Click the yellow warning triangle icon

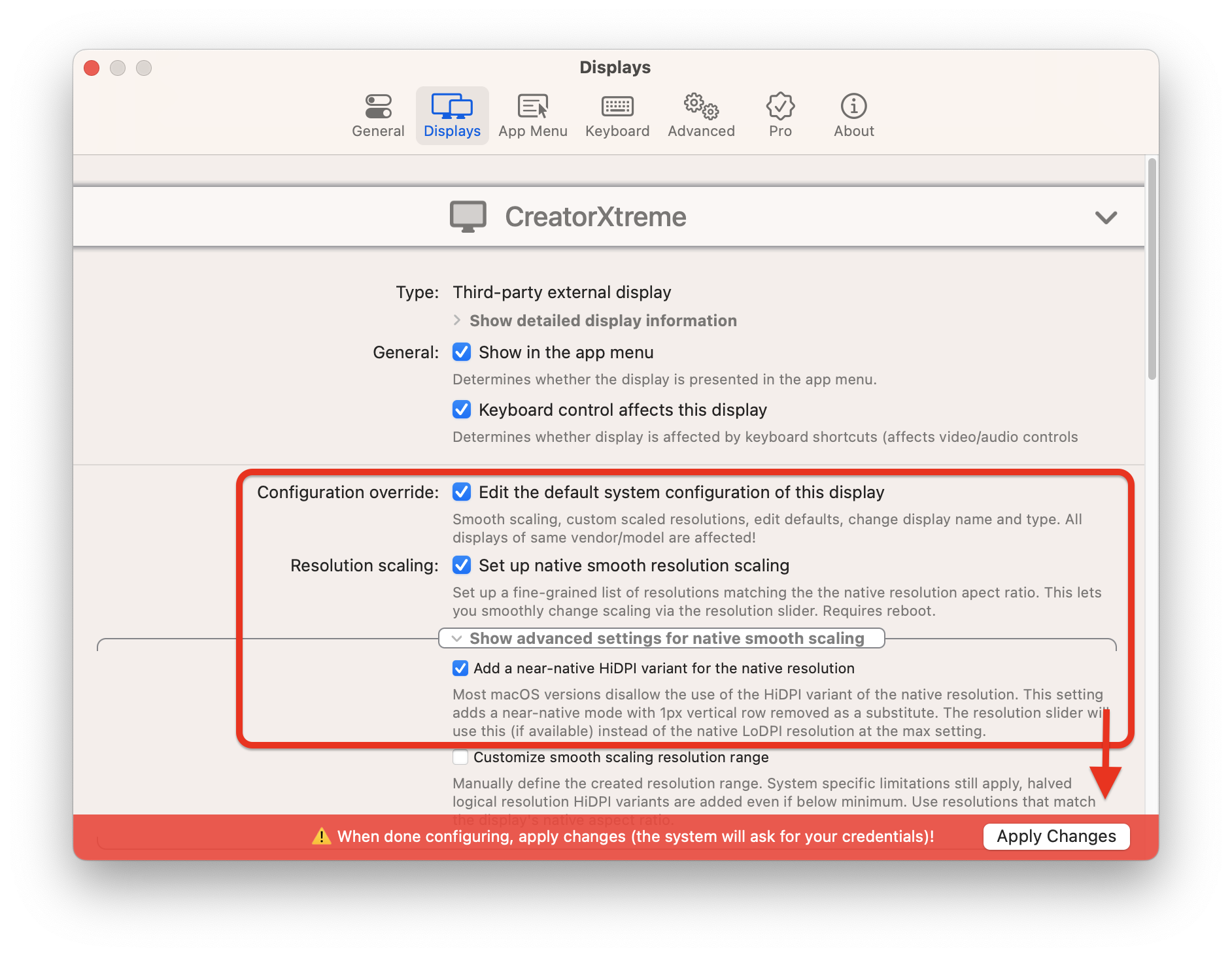(x=321, y=836)
